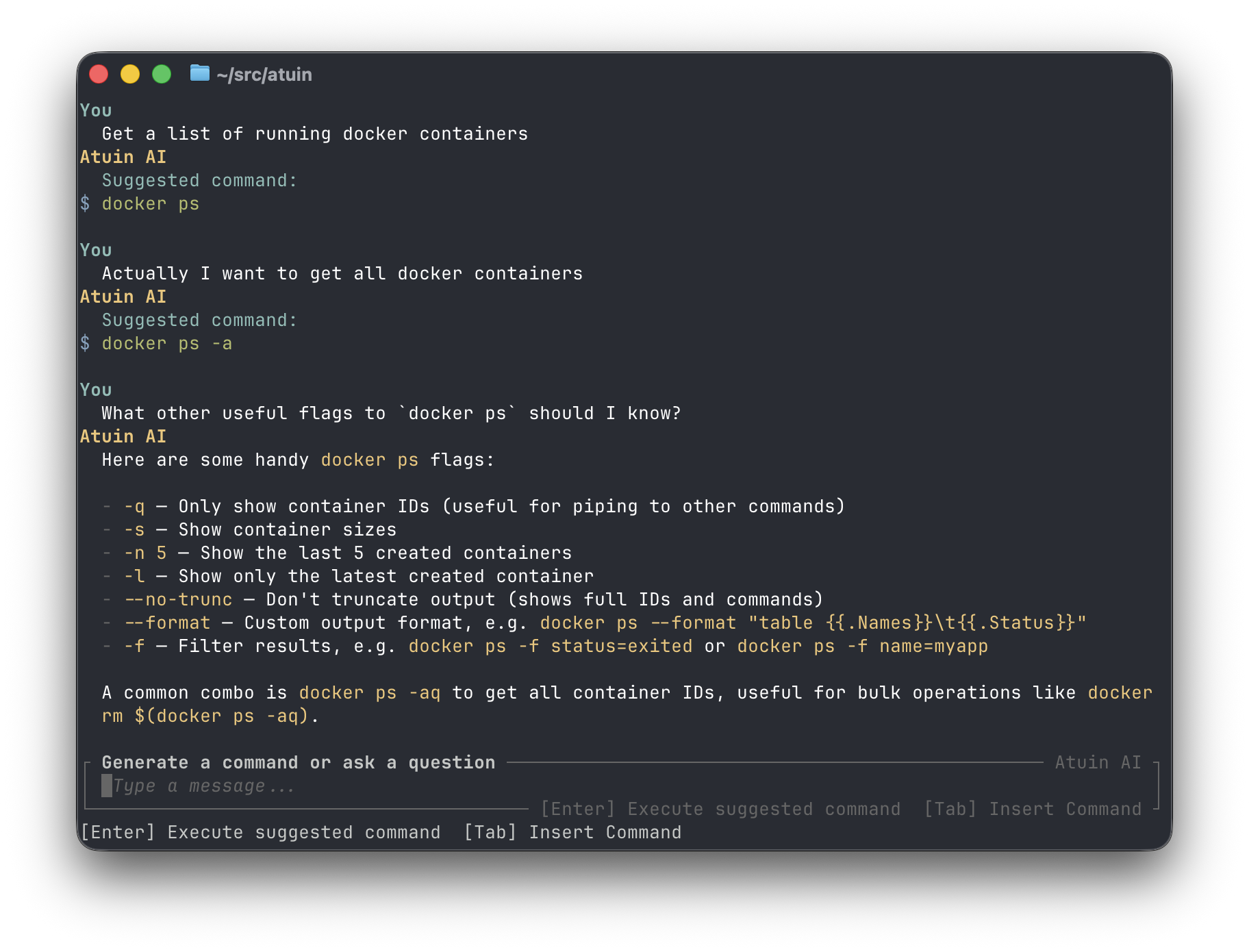1249x952 pixels.
Task: Minimize the window using the yellow button
Action: tap(130, 74)
